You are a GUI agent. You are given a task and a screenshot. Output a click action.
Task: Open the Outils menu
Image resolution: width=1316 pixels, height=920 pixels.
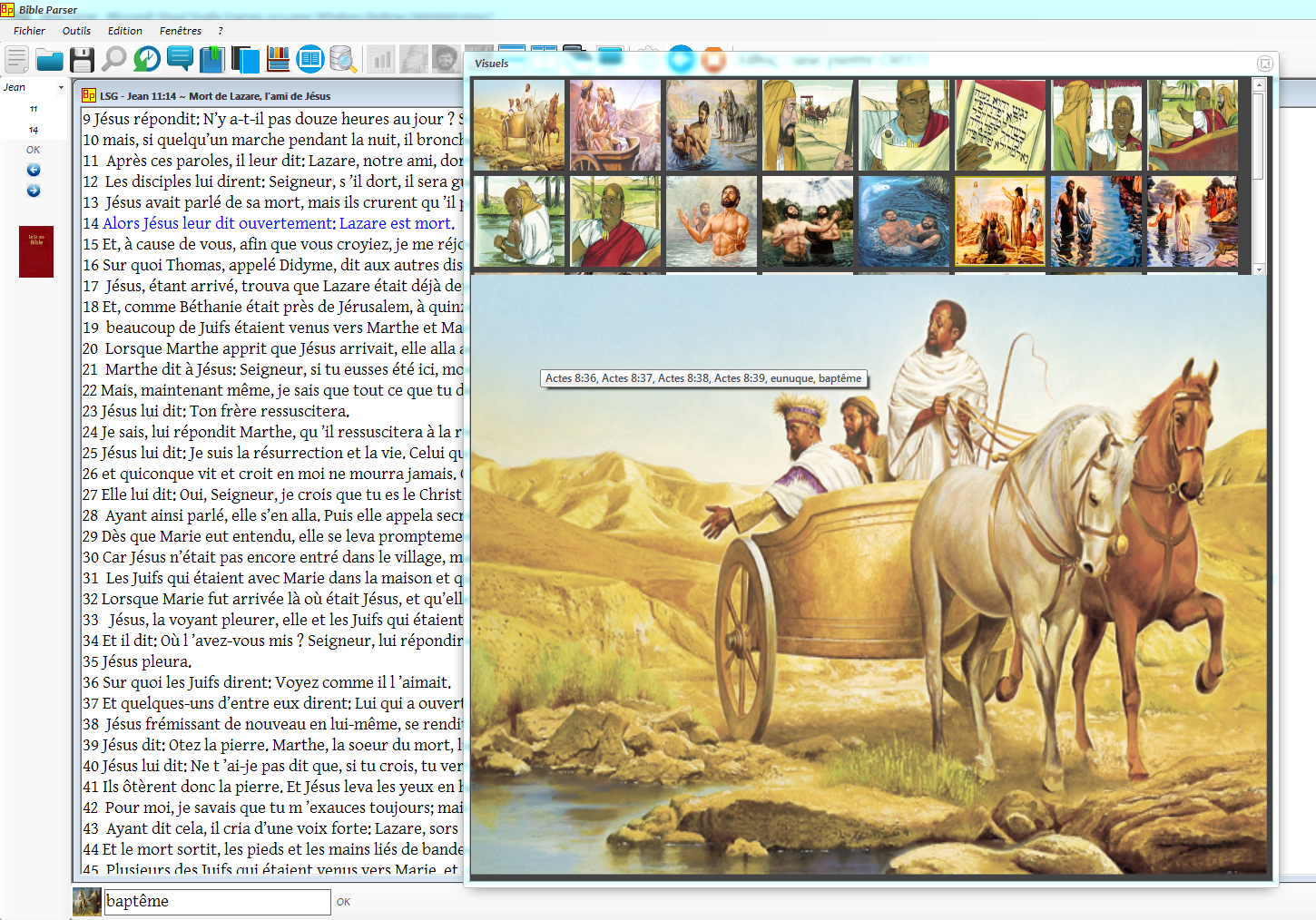coord(76,31)
